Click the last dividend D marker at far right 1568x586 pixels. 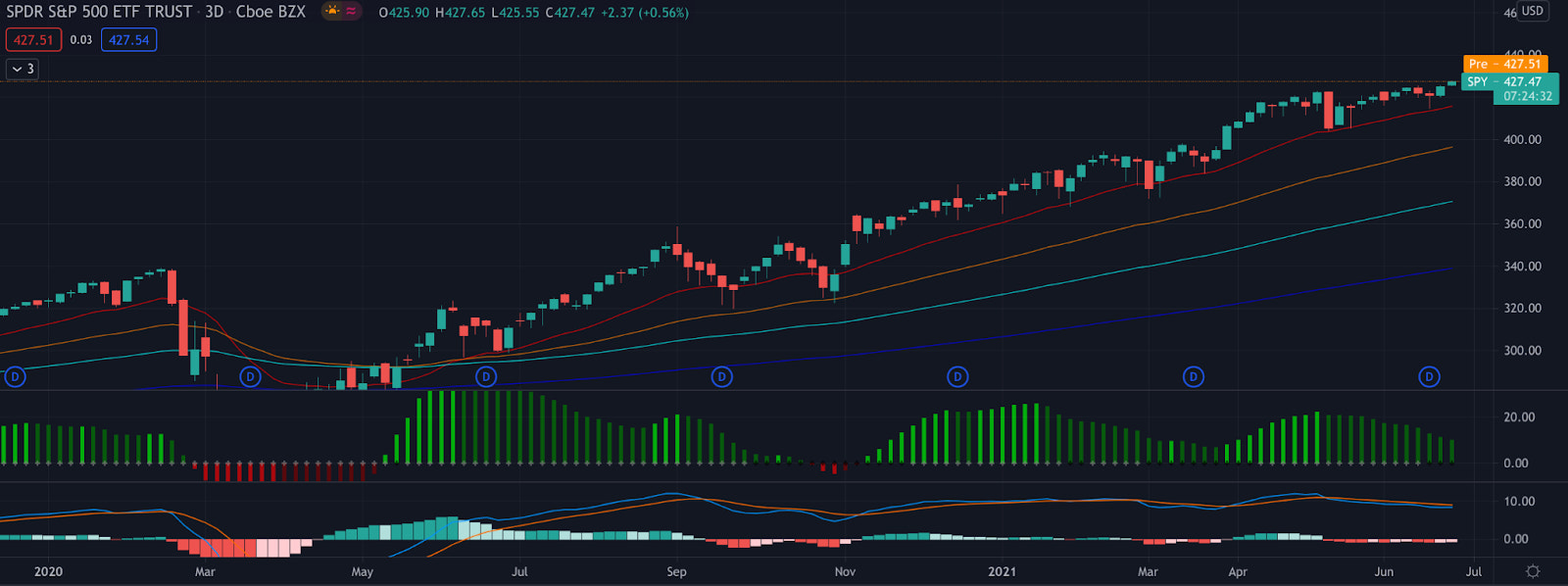pos(1429,376)
